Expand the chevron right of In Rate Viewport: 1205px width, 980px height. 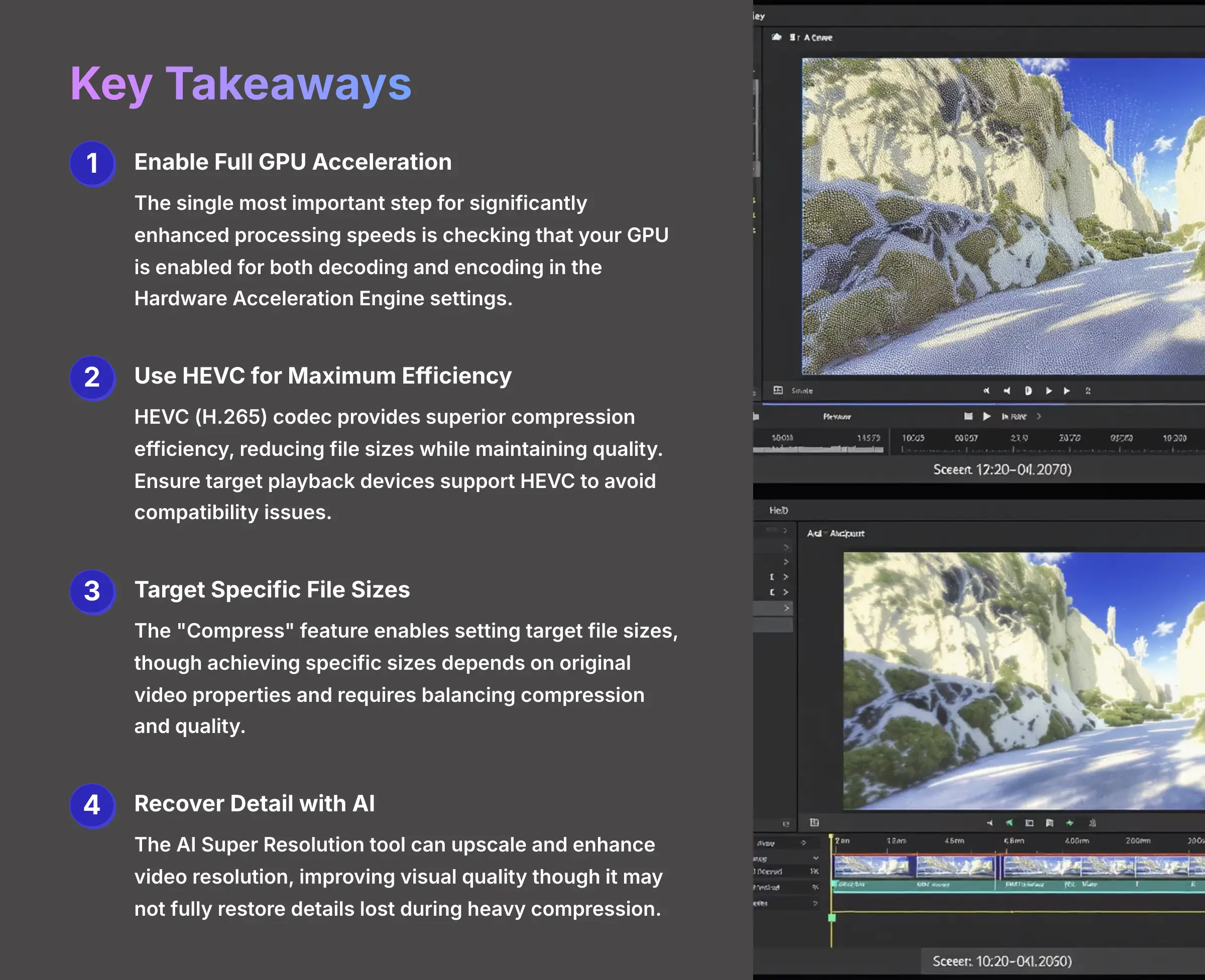(1038, 416)
